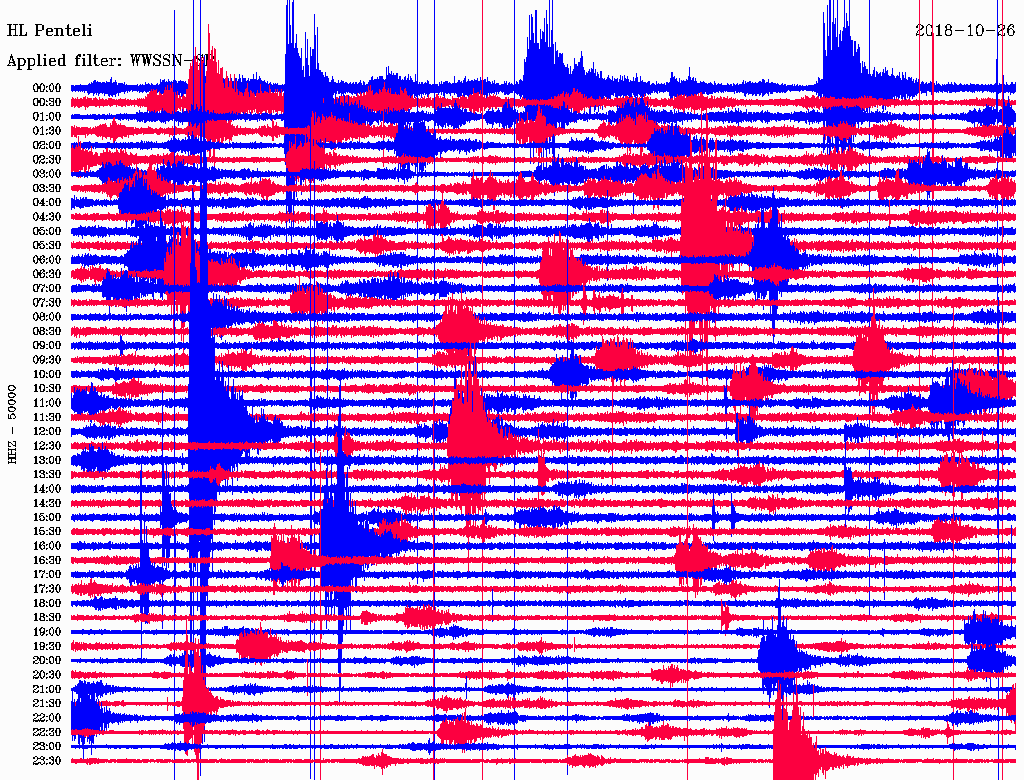Viewport: 1024px width, 780px height.
Task: Click the Applied filter WWSSN text
Action: coord(110,61)
